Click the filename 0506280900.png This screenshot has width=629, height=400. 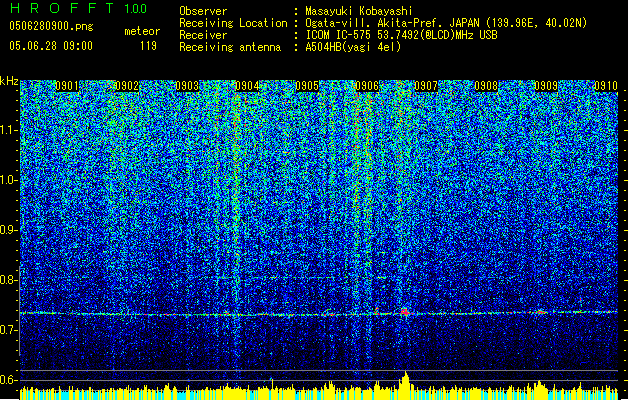pos(51,26)
